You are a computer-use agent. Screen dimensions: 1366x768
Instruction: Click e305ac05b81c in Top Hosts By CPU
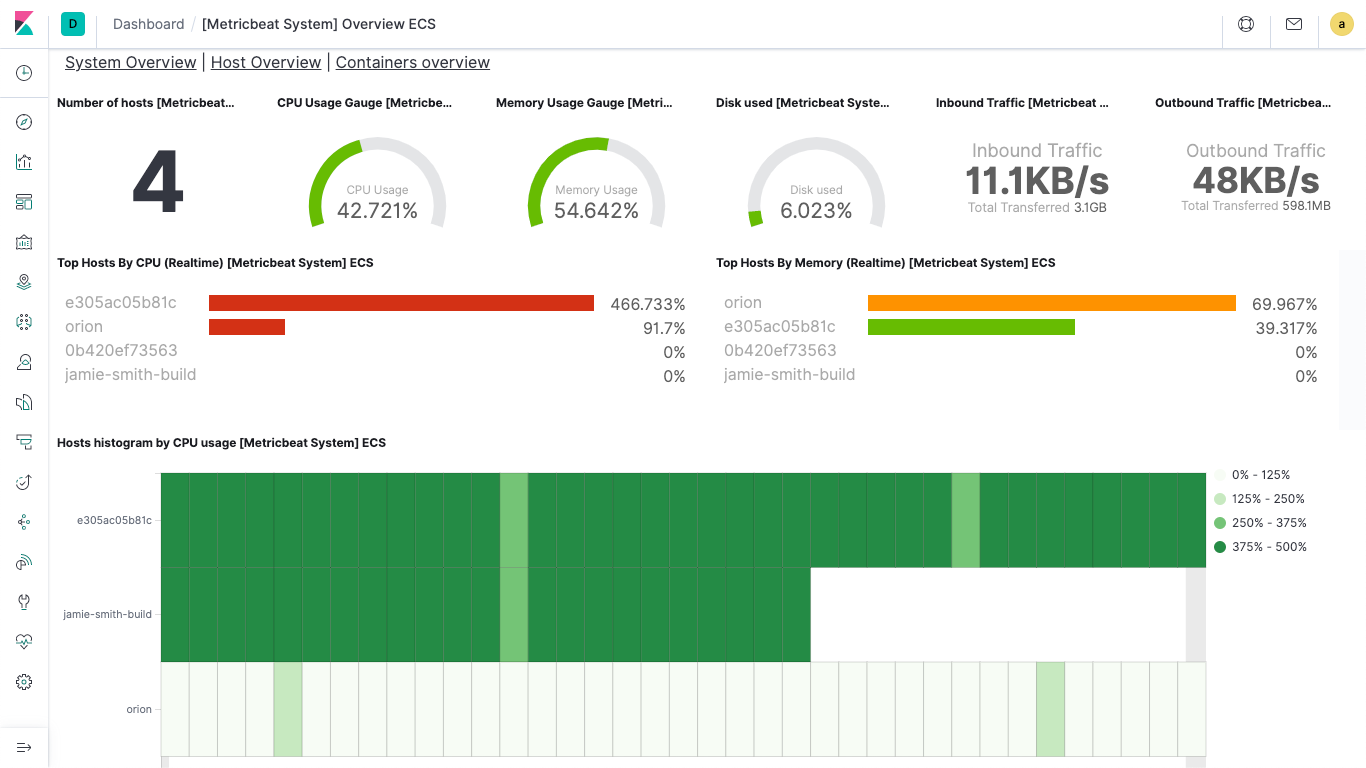coord(121,302)
